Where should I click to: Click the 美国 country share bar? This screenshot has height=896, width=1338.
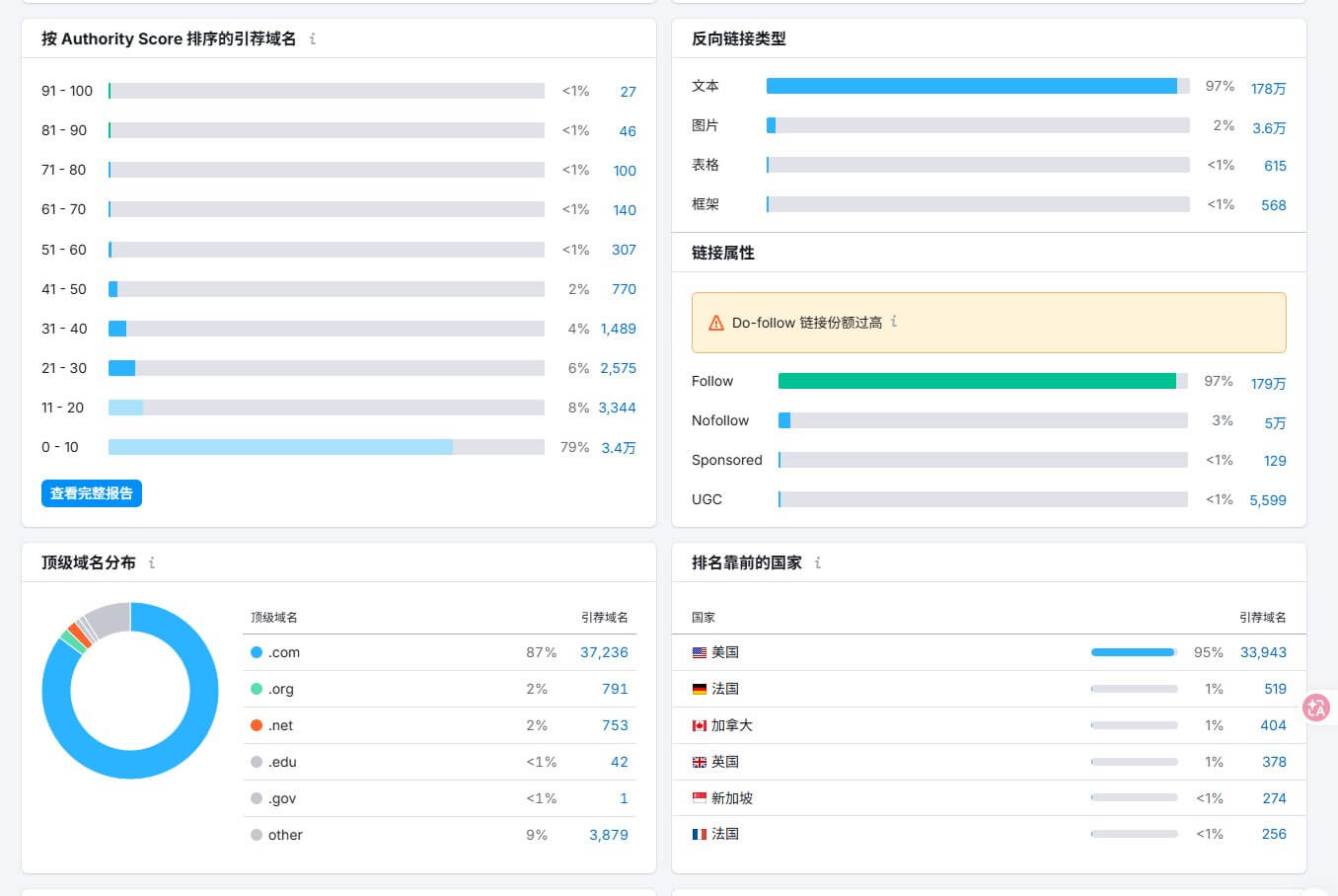click(1134, 652)
